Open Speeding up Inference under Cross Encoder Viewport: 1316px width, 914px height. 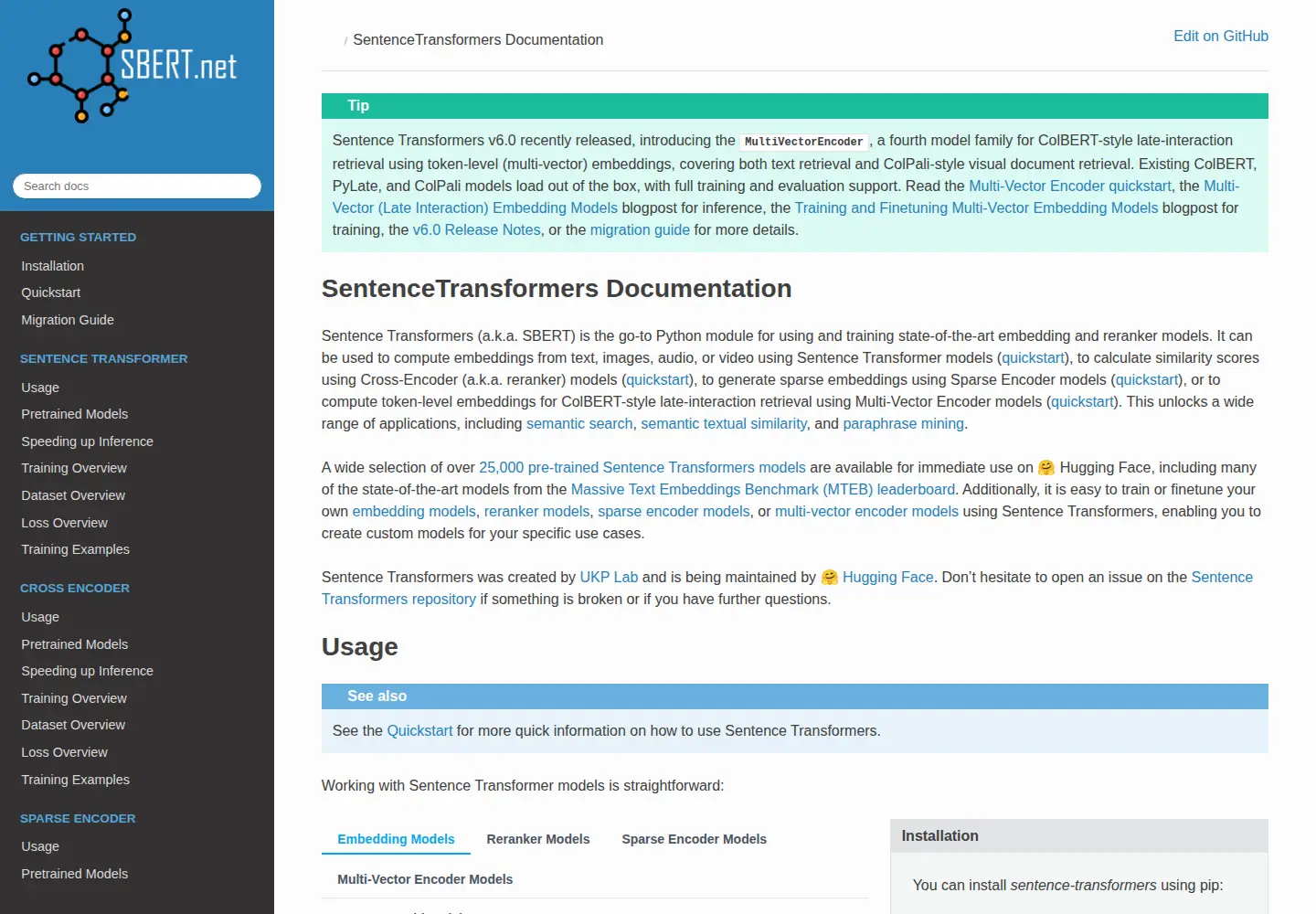(88, 671)
